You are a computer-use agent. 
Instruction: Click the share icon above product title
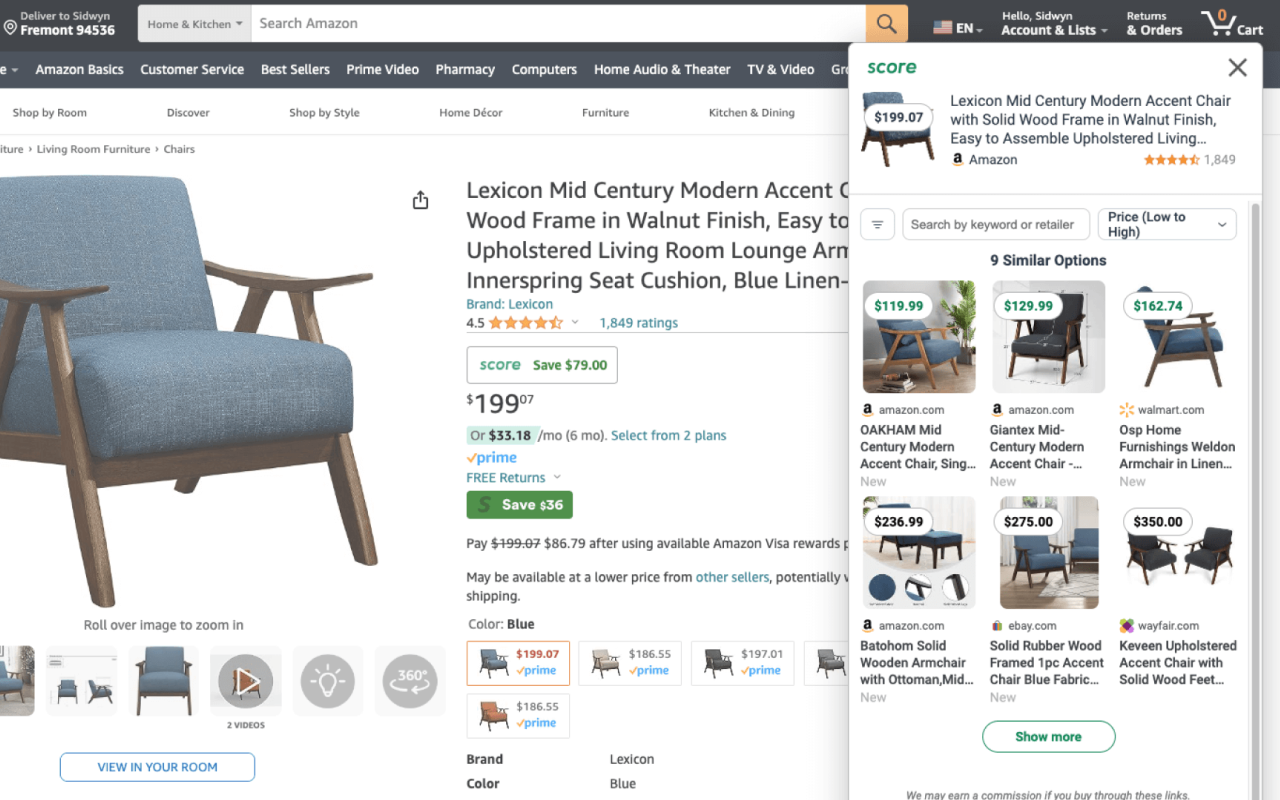tap(420, 200)
